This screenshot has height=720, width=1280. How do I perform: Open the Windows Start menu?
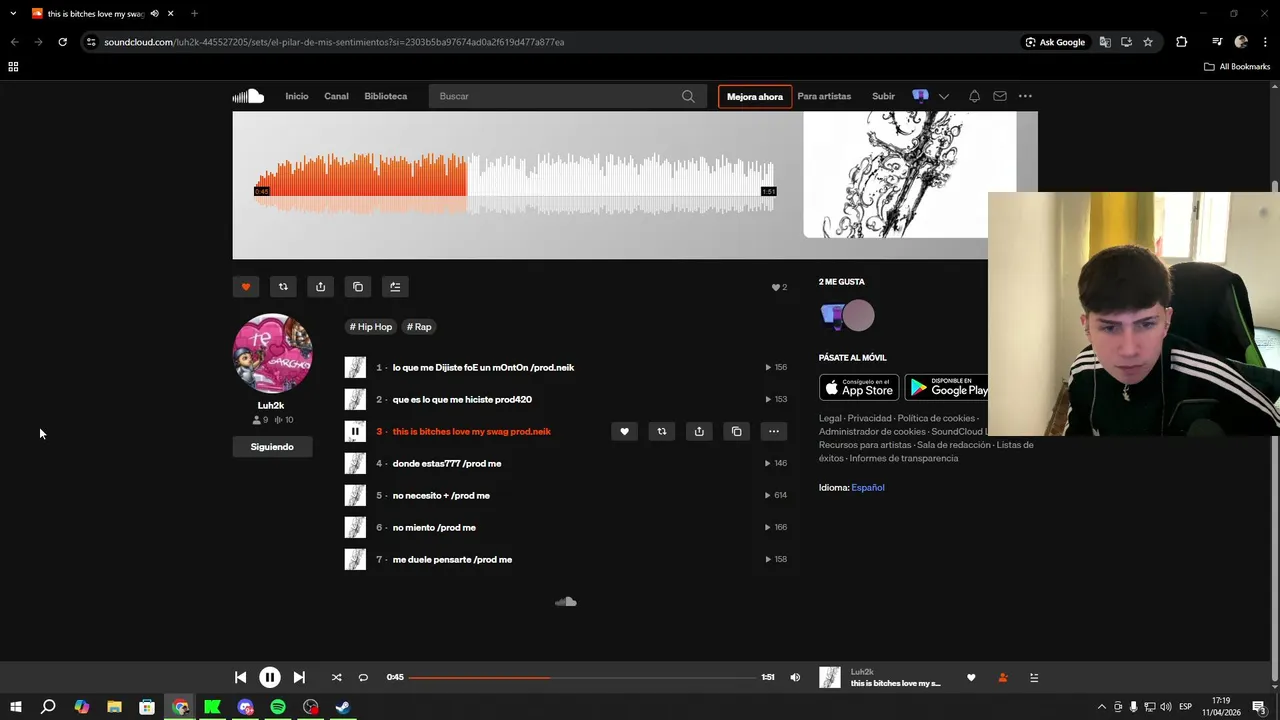tap(15, 707)
